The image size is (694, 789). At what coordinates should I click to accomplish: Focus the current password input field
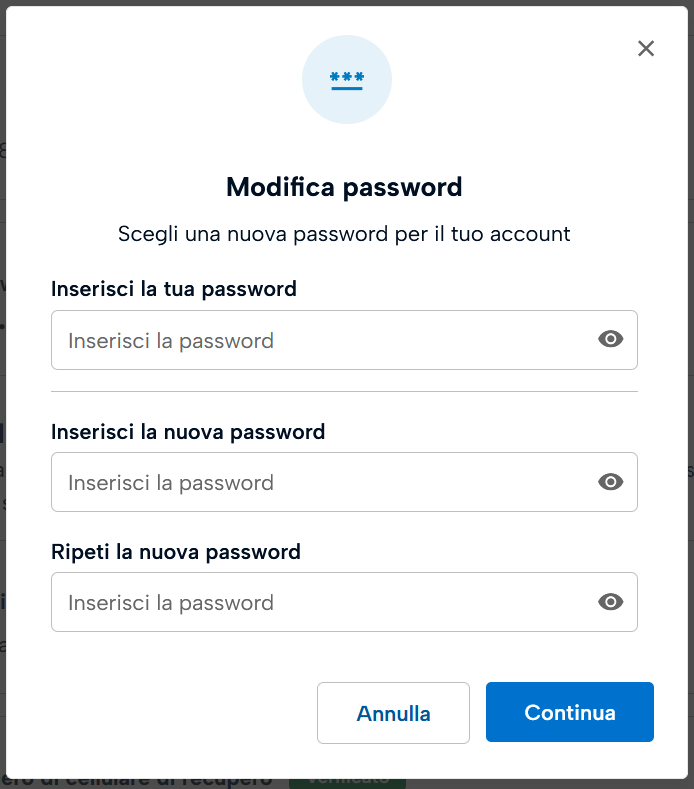320,340
